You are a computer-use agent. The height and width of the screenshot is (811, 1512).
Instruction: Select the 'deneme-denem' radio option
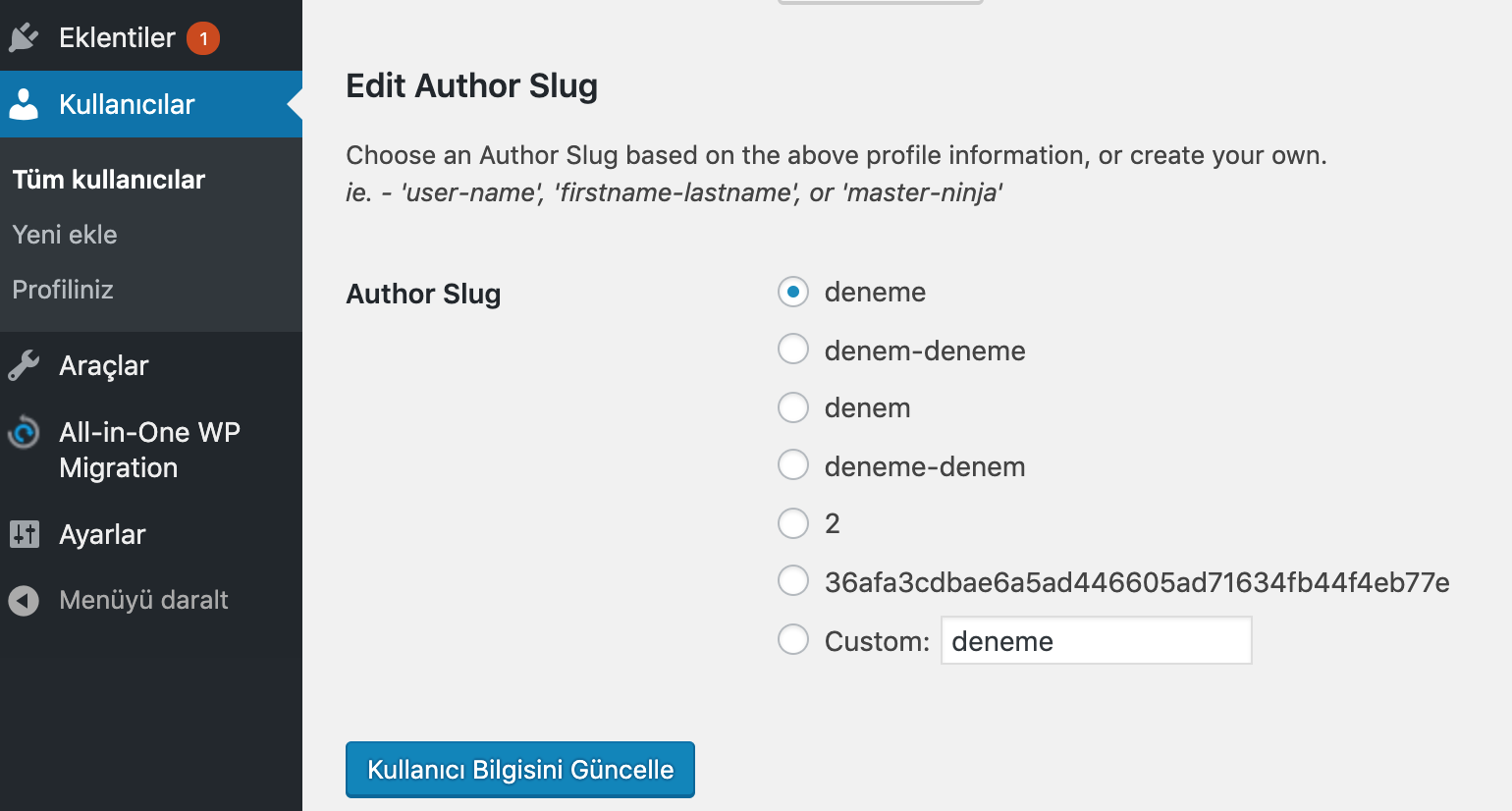793,464
